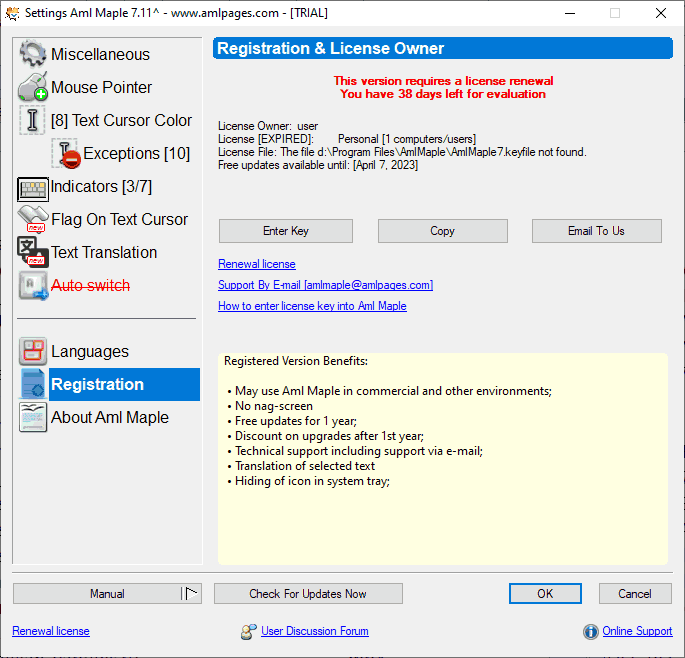685x658 pixels.
Task: Open About Aml Maple page
Action: (110, 417)
